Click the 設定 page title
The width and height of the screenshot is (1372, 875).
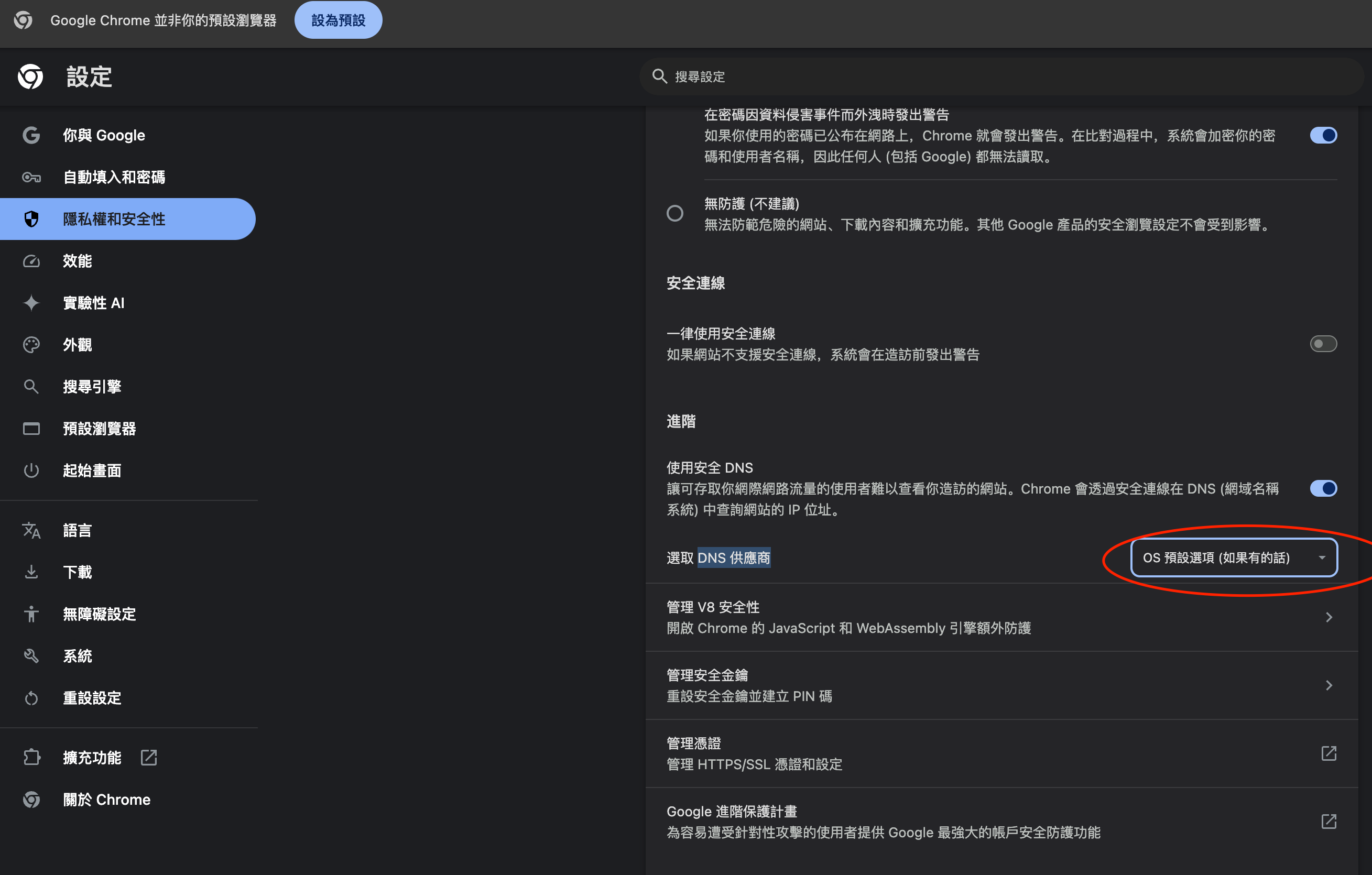[89, 76]
